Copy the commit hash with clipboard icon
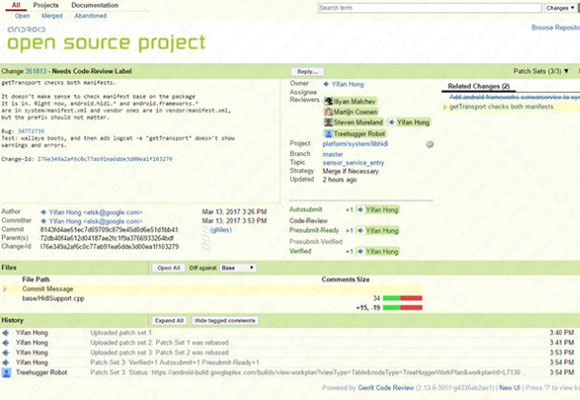This screenshot has width=580, height=400. 205,230
